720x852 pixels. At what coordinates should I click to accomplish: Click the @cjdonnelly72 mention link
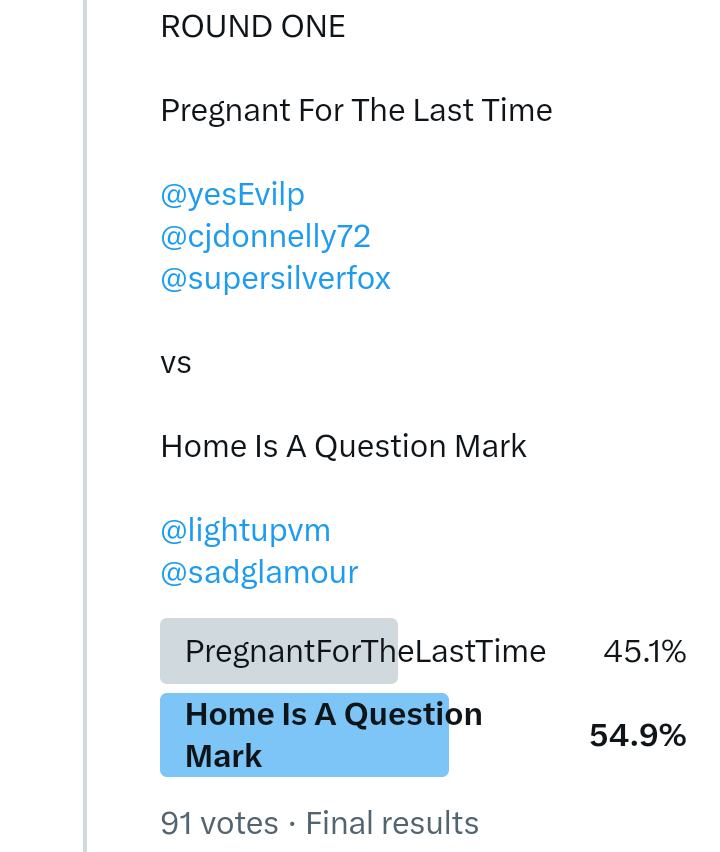coord(265,237)
